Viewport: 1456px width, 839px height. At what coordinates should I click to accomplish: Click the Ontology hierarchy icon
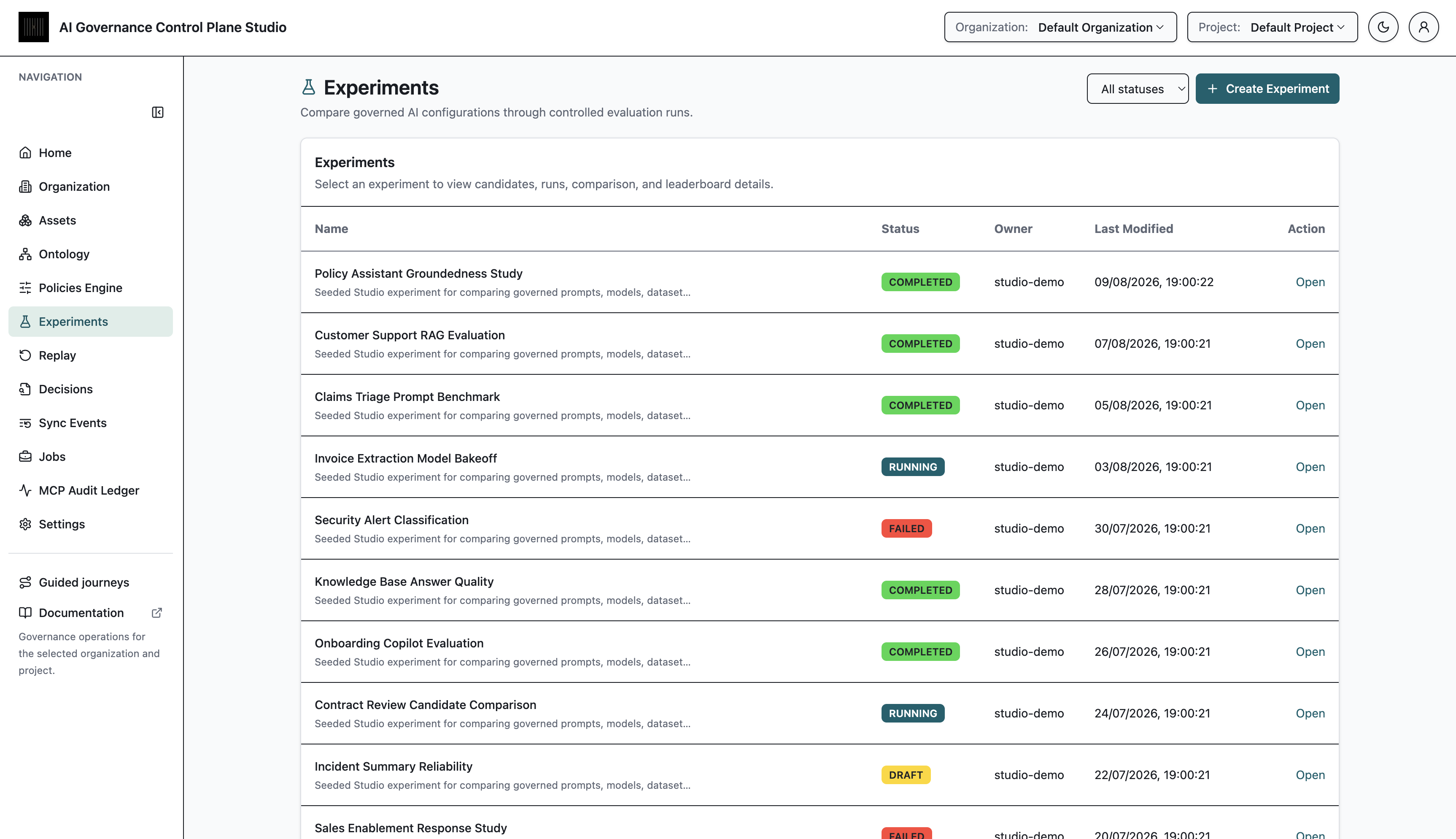pyautogui.click(x=25, y=254)
